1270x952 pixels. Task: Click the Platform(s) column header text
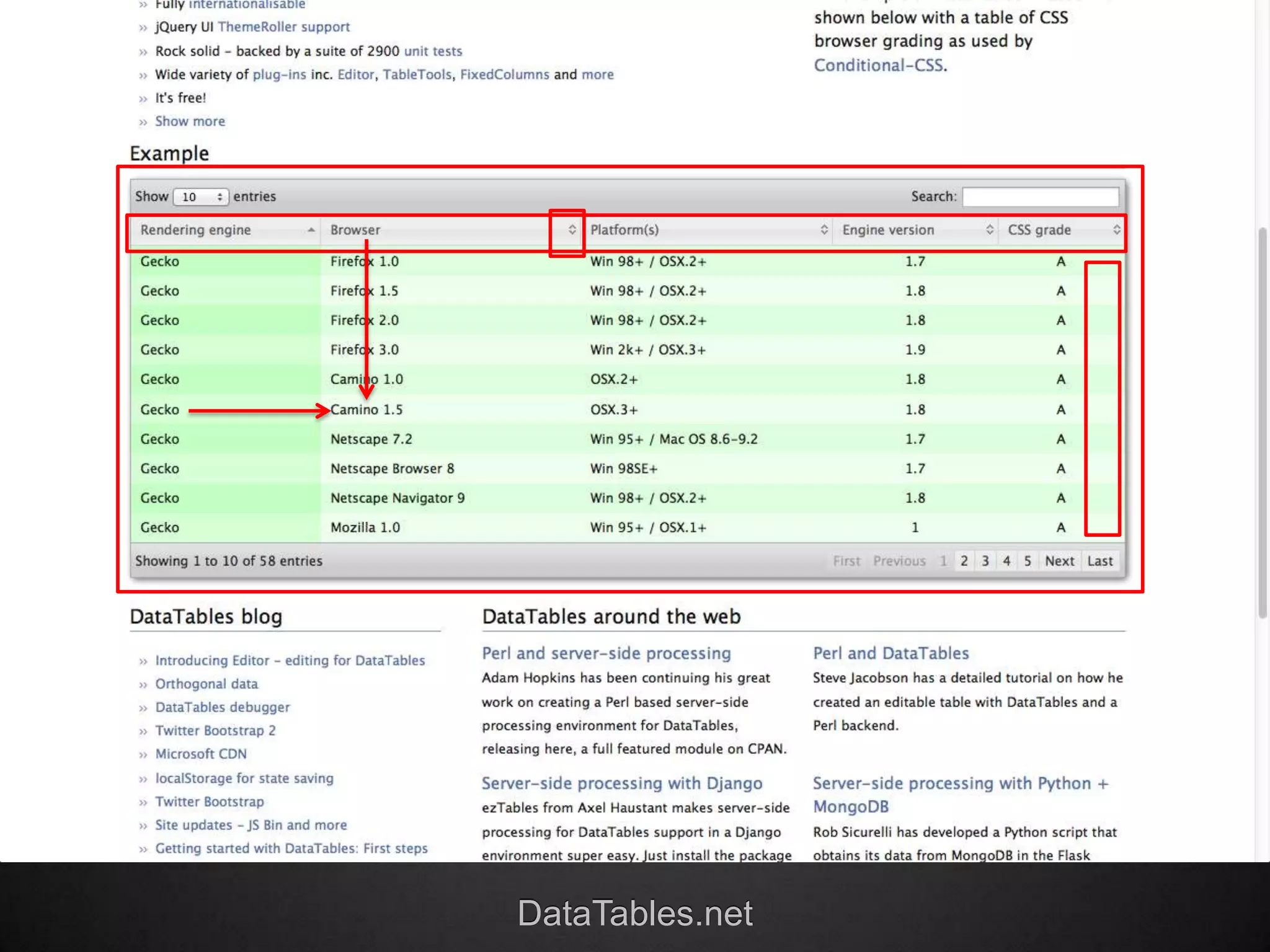click(x=624, y=230)
